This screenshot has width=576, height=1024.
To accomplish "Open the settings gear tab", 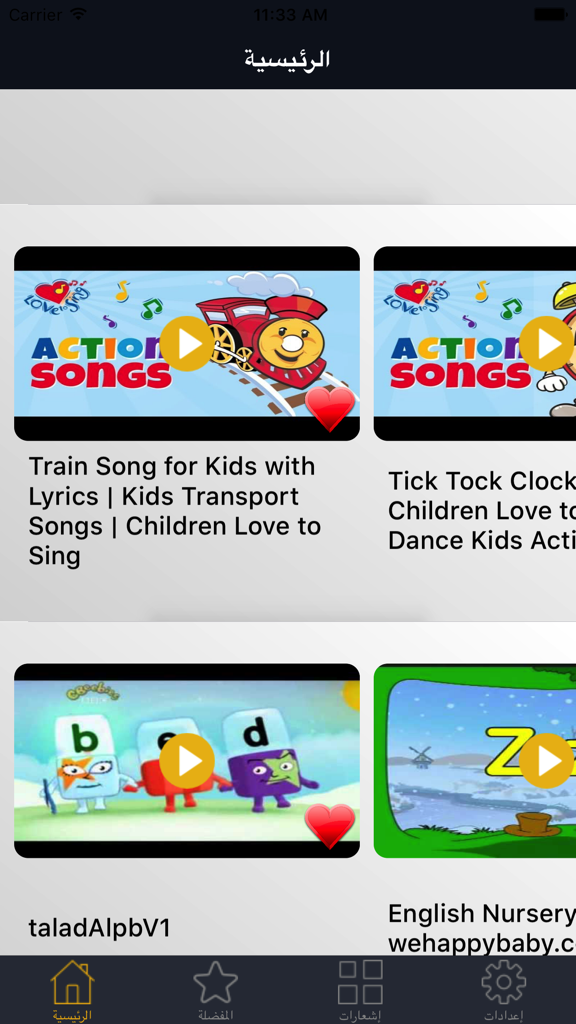I will tap(504, 982).
